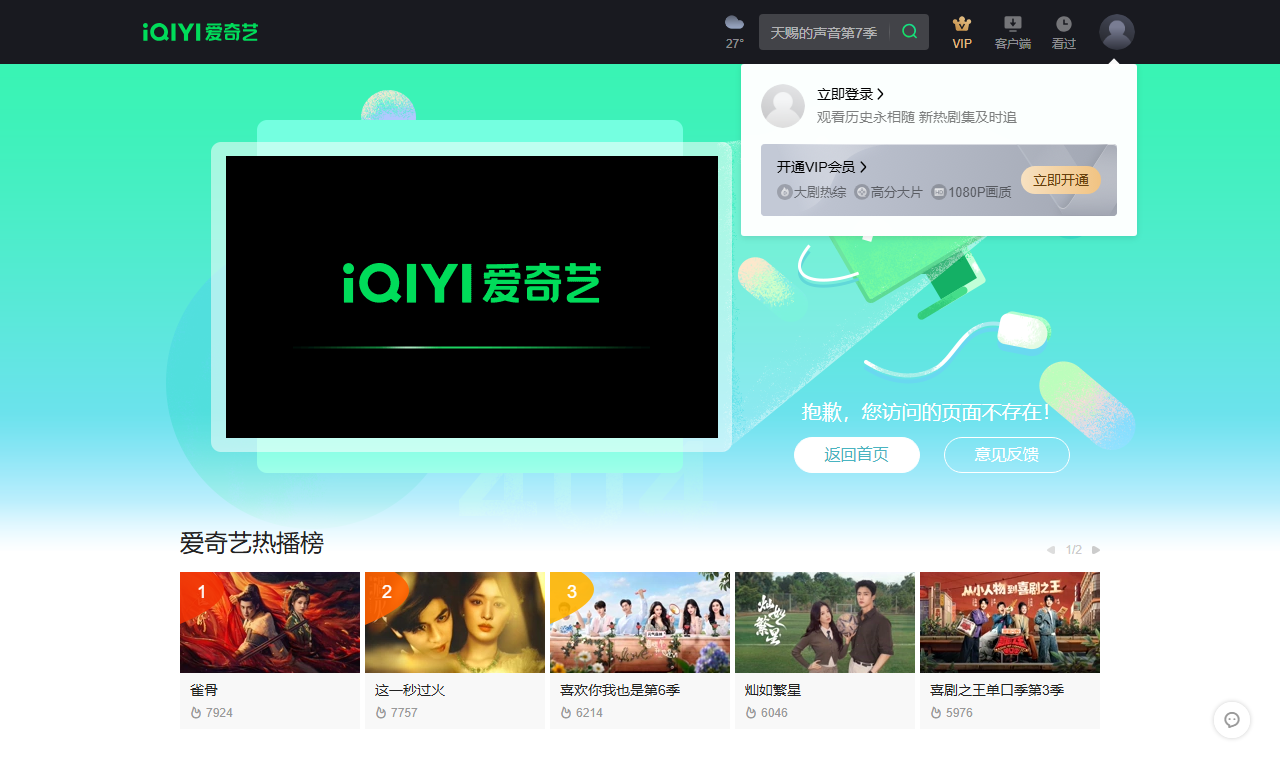Screen dimensions: 1280x768
Task: Click flame icon under 灿如繁星
Action: 751,713
